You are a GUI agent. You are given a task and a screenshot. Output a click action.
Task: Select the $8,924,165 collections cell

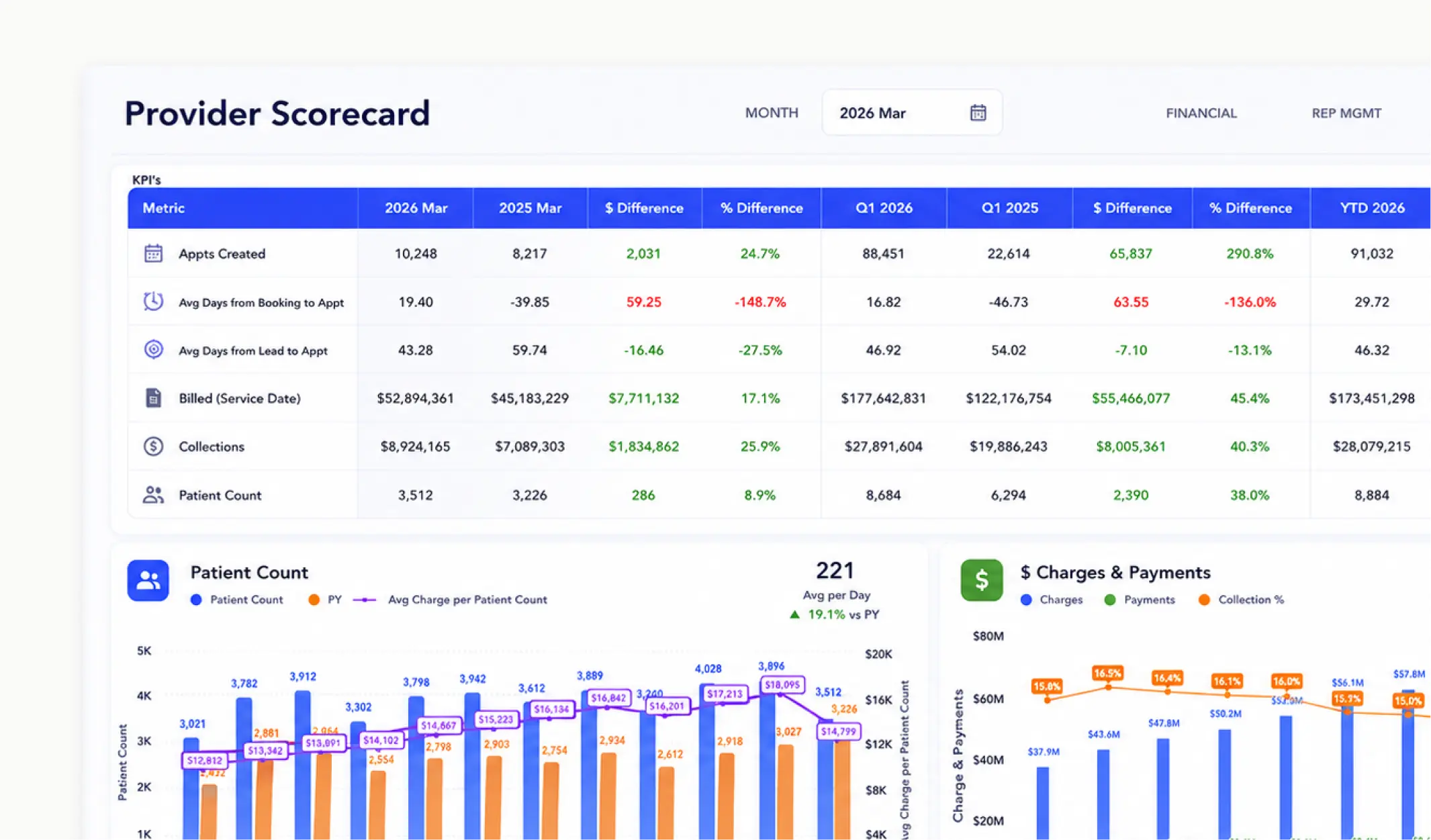[415, 447]
